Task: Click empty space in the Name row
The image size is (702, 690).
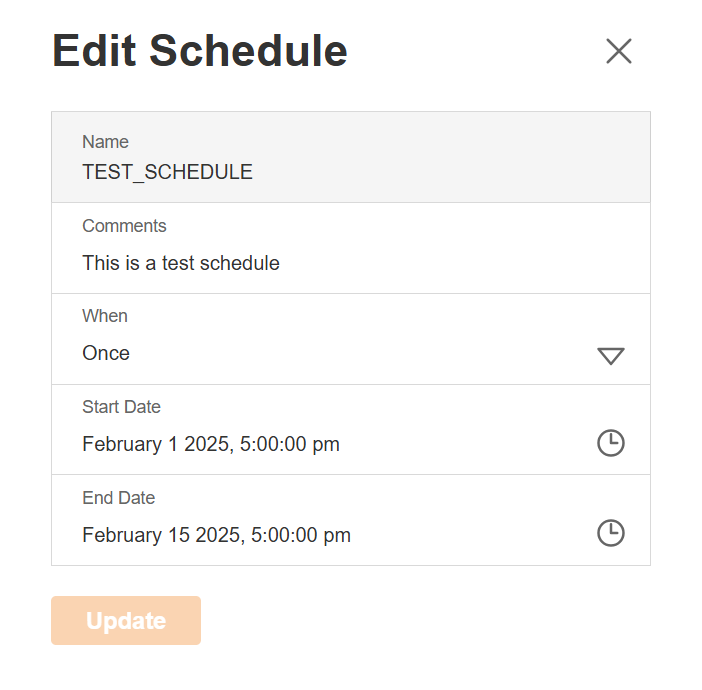Action: (450, 158)
